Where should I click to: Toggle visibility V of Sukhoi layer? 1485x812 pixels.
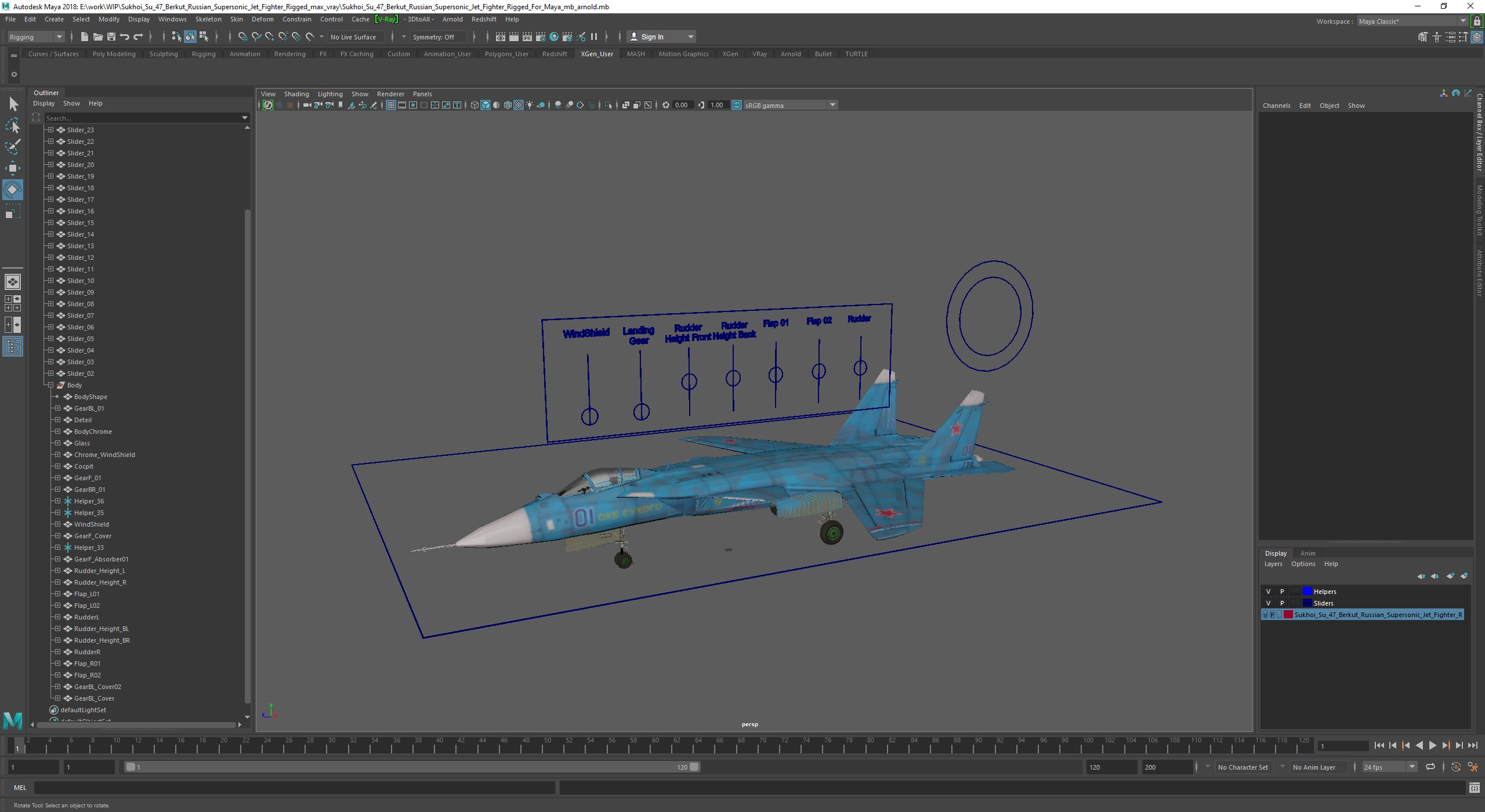click(x=1265, y=615)
